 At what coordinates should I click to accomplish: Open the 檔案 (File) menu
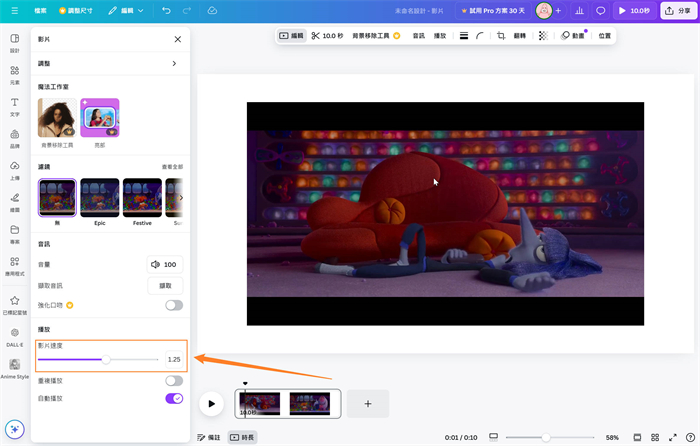point(40,11)
